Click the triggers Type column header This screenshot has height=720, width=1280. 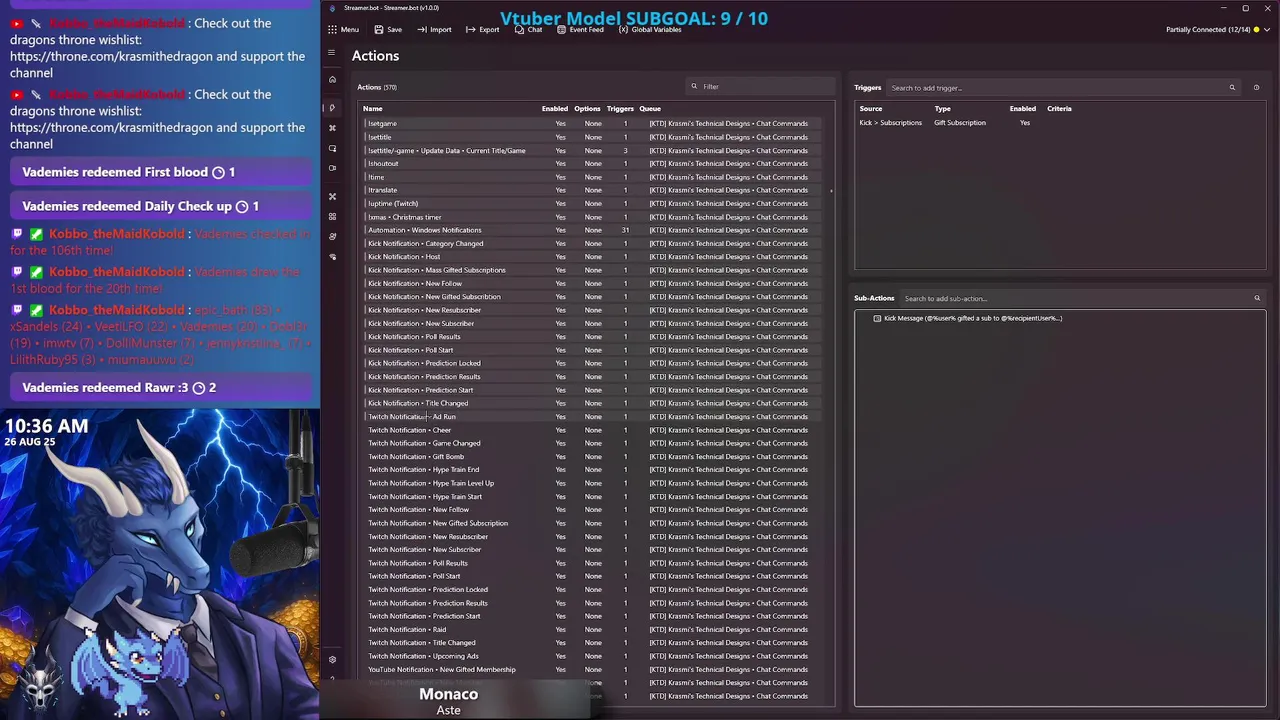click(942, 109)
